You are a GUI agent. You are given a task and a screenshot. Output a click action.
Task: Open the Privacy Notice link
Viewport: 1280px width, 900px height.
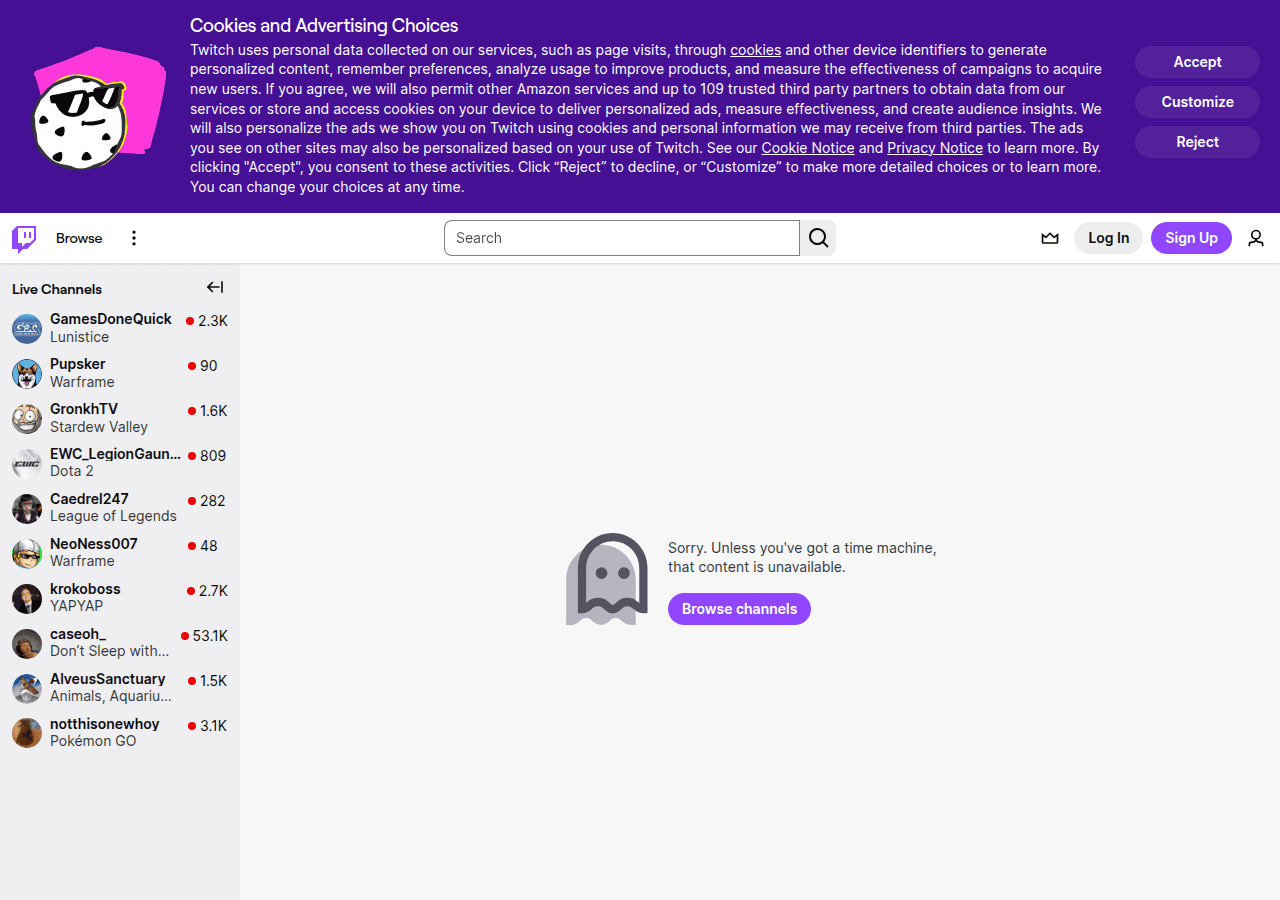[x=935, y=148]
